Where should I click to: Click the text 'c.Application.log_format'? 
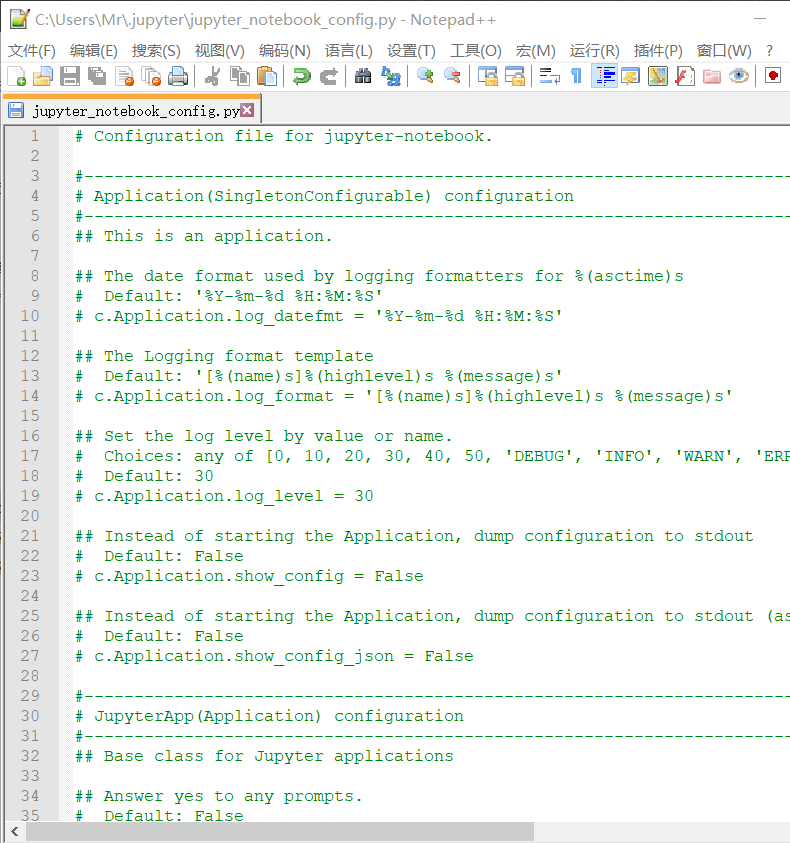click(x=213, y=396)
